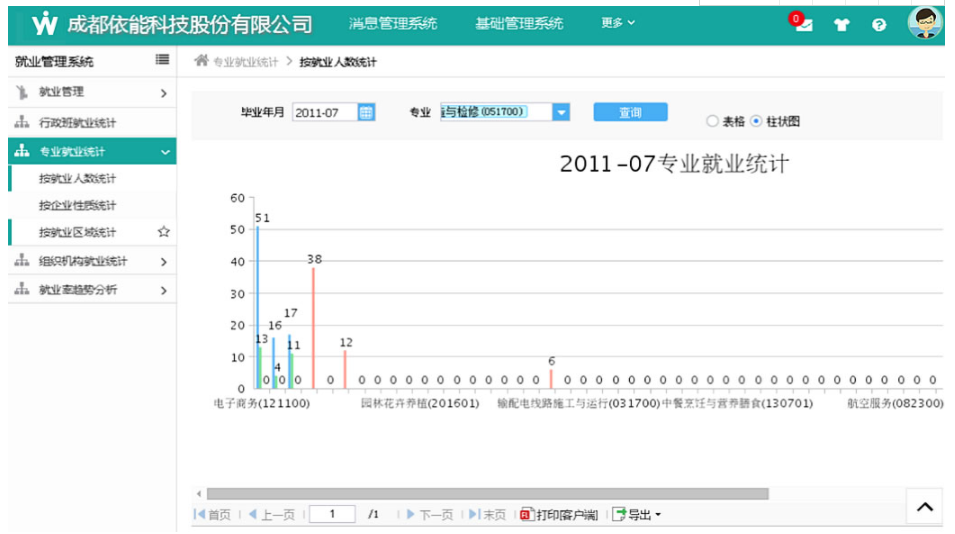Click the 就业管理系统 sidebar title
This screenshot has height=534, width=955.
click(x=54, y=61)
